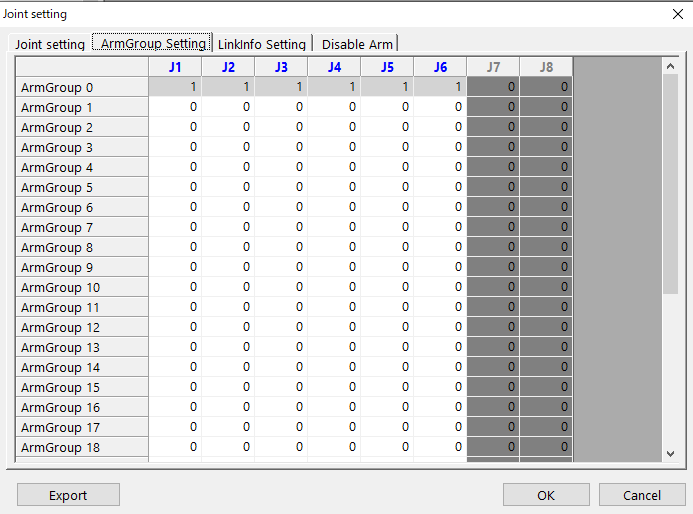Open the LinkInfo Setting tab
Screen dimensions: 693x514
pyautogui.click(x=261, y=44)
